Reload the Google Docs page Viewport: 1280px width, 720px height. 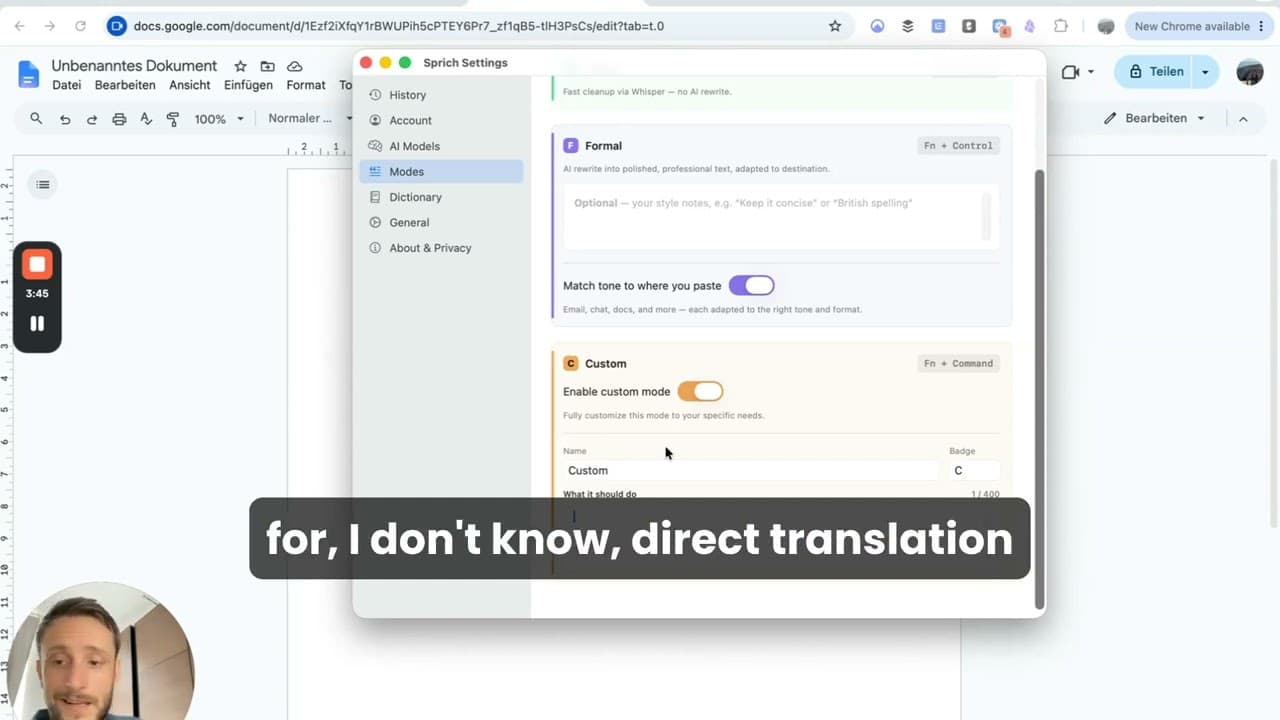[x=80, y=26]
